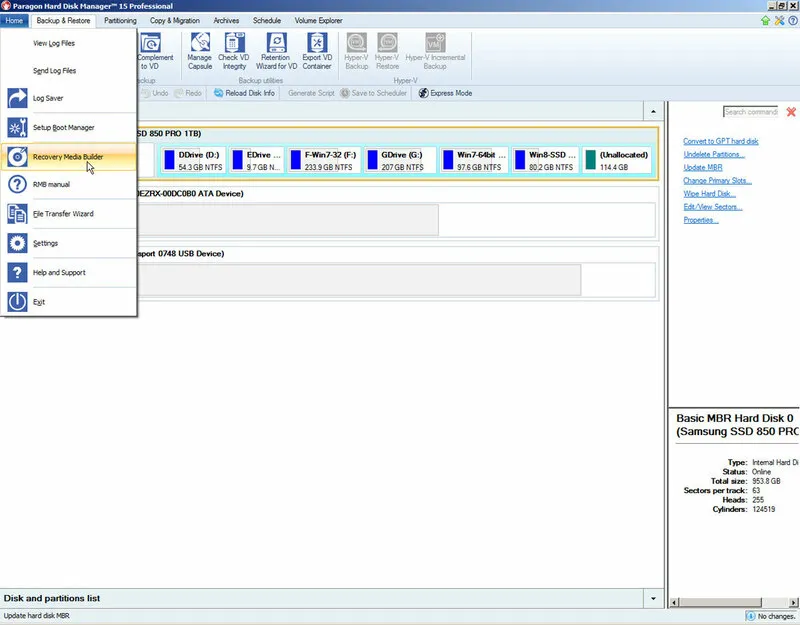This screenshot has width=800, height=625.
Task: Open the disk Properties link
Action: tap(701, 220)
